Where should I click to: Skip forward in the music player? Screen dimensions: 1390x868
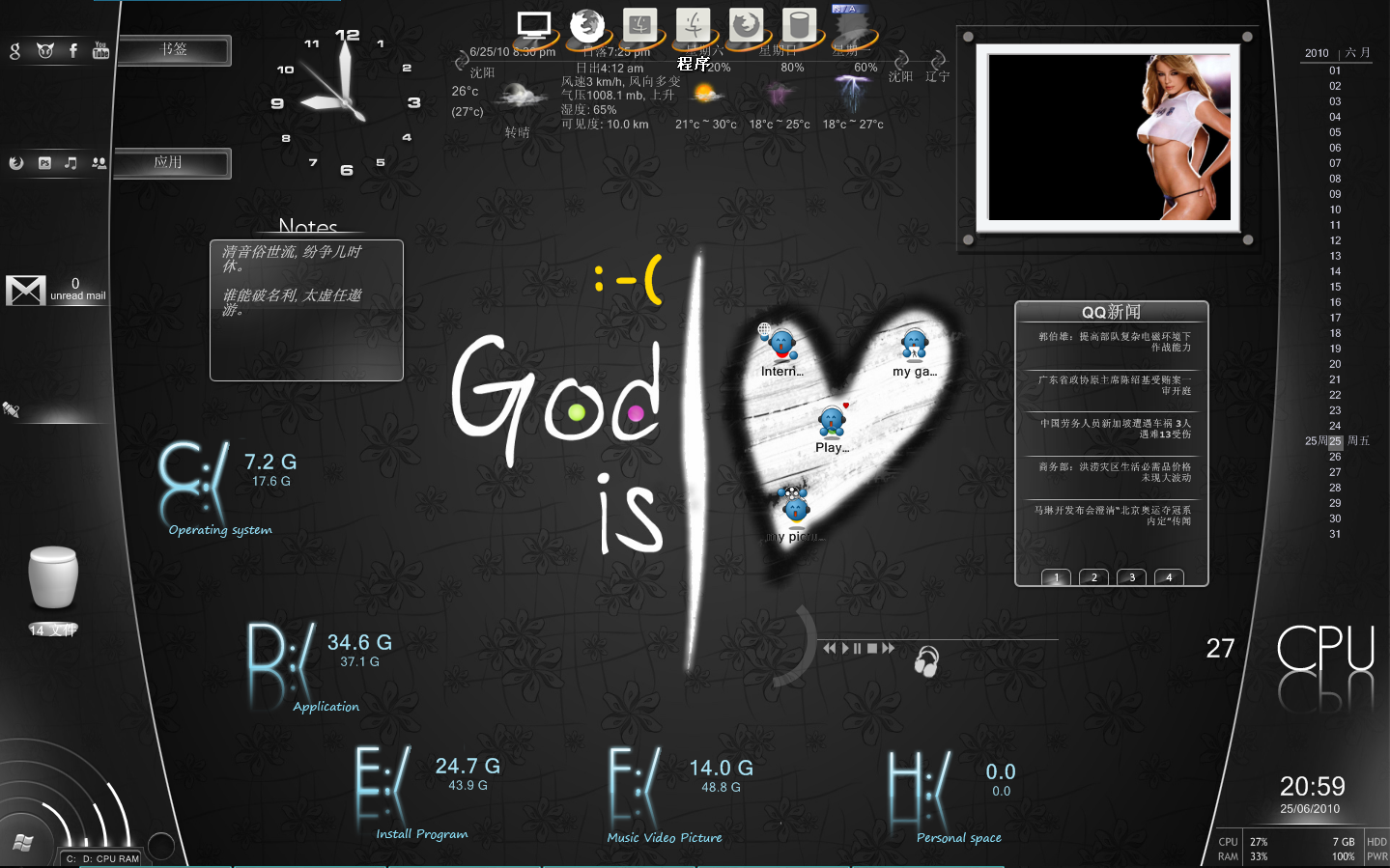[888, 648]
